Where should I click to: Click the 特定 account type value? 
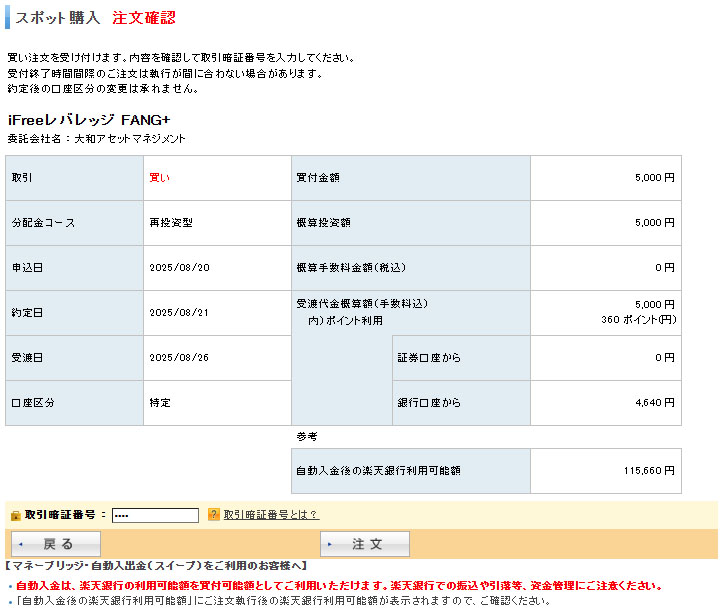click(160, 403)
